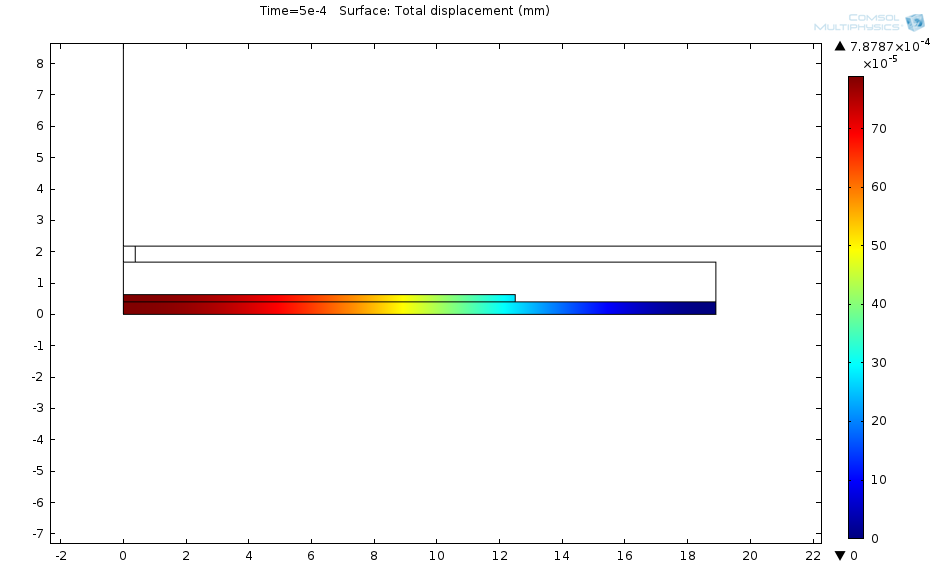Click the legend tick label 70
The height and width of the screenshot is (570, 944).
coord(879,129)
